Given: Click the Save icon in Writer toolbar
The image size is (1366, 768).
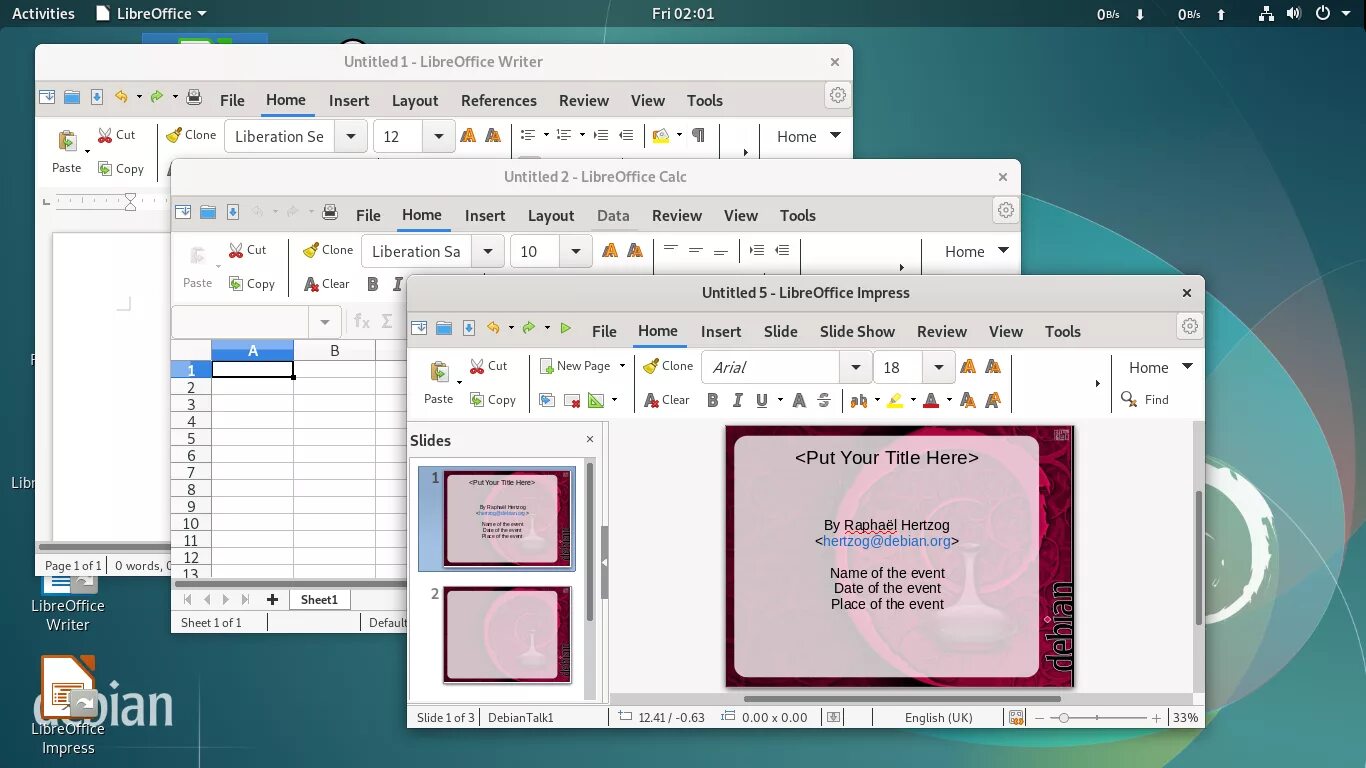Looking at the screenshot, I should tap(97, 97).
